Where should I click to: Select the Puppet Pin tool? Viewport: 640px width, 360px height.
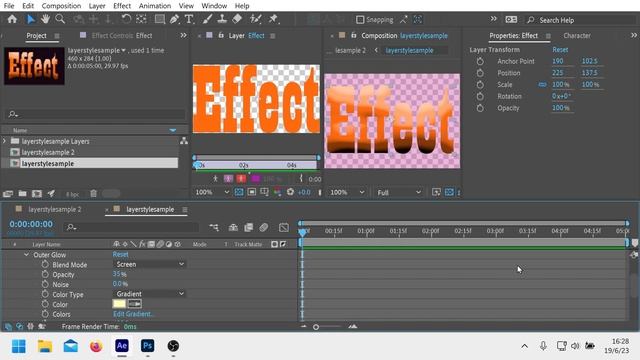(x=273, y=19)
